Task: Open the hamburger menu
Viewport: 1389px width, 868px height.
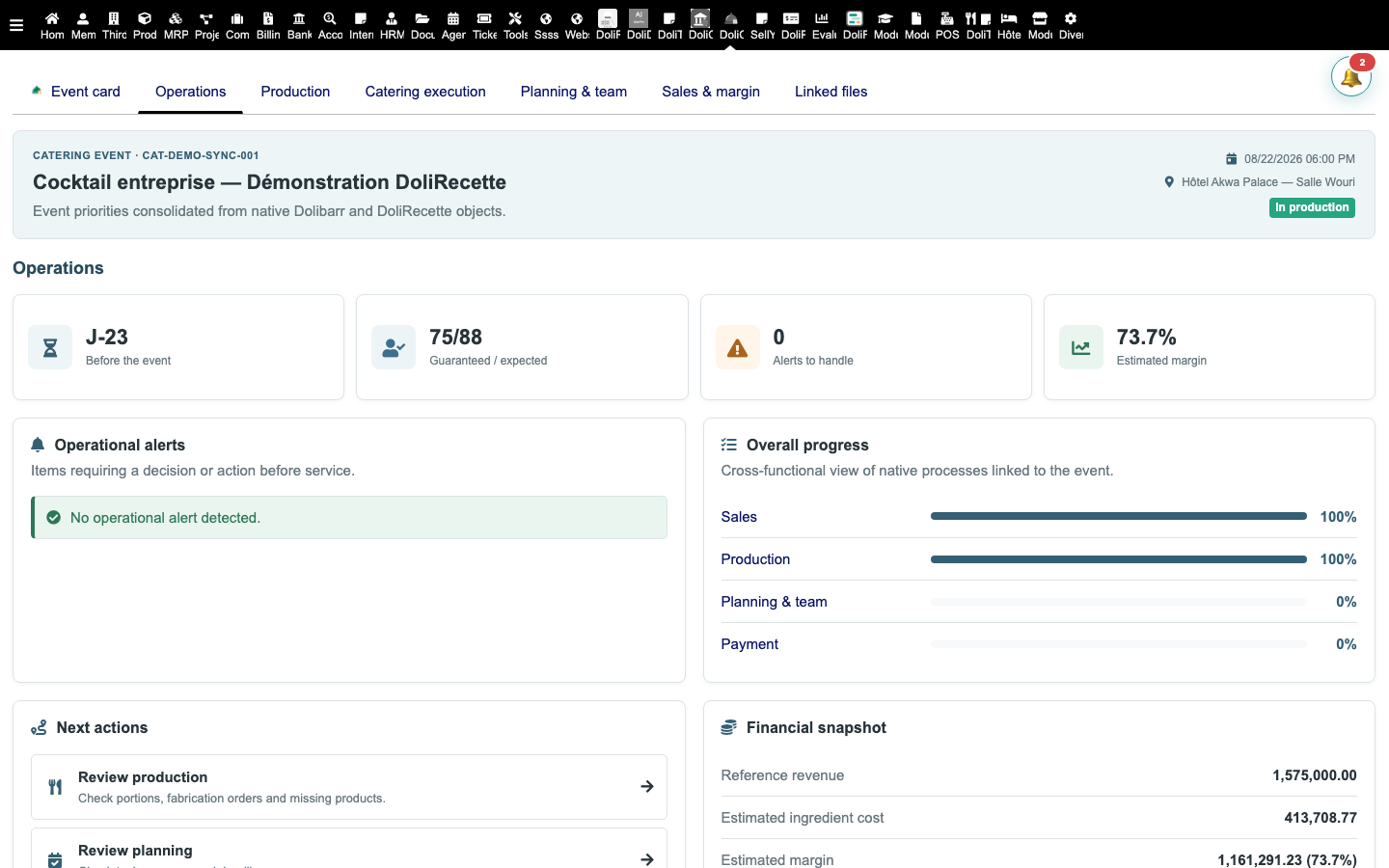Action: pyautogui.click(x=16, y=25)
